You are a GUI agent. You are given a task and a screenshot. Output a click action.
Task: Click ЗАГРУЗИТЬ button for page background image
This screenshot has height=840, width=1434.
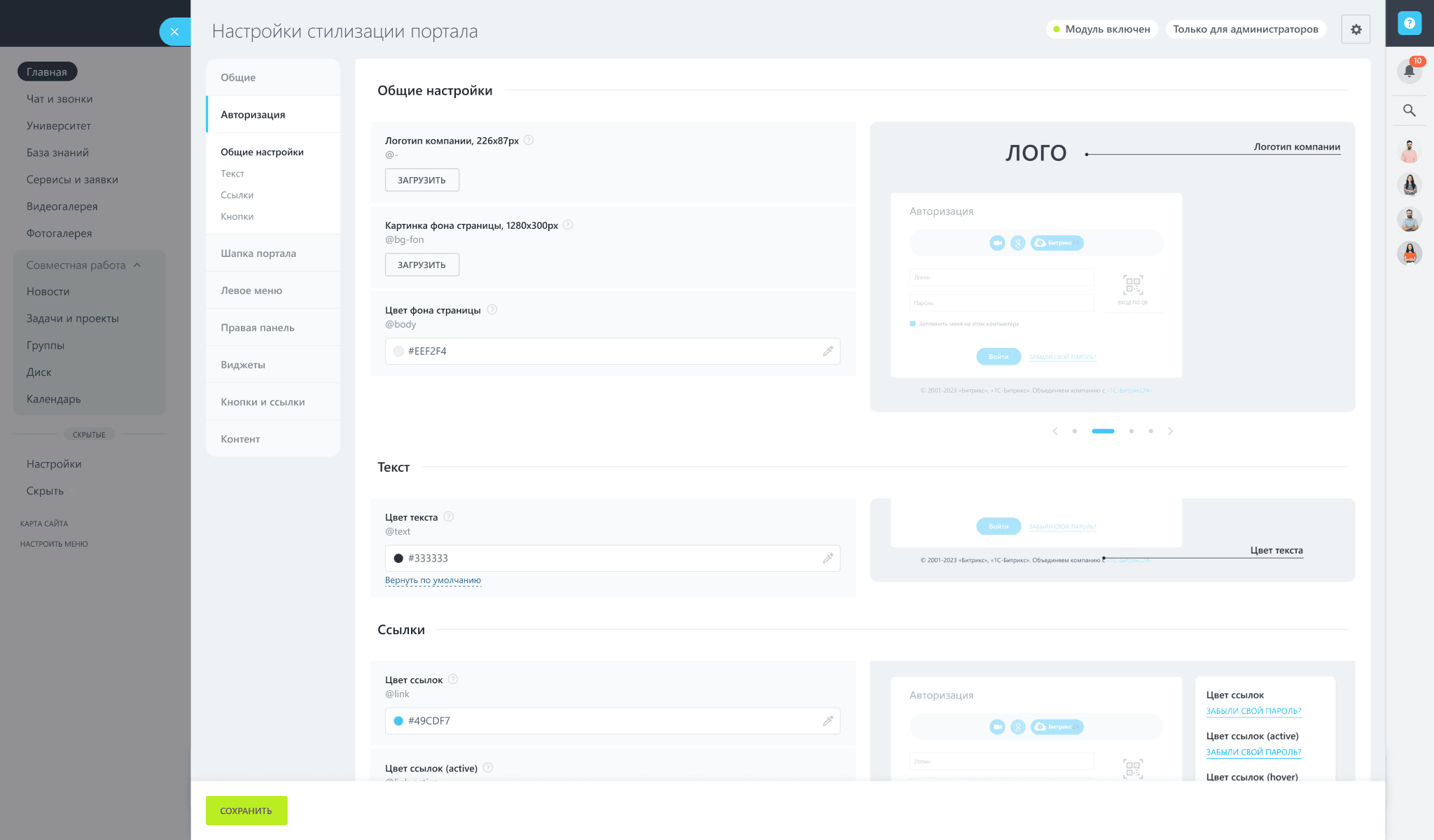pos(422,265)
